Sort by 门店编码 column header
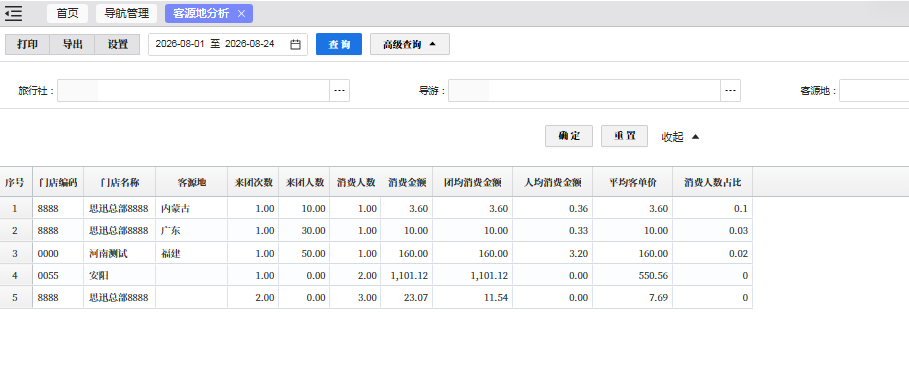The image size is (909, 372). 58,182
